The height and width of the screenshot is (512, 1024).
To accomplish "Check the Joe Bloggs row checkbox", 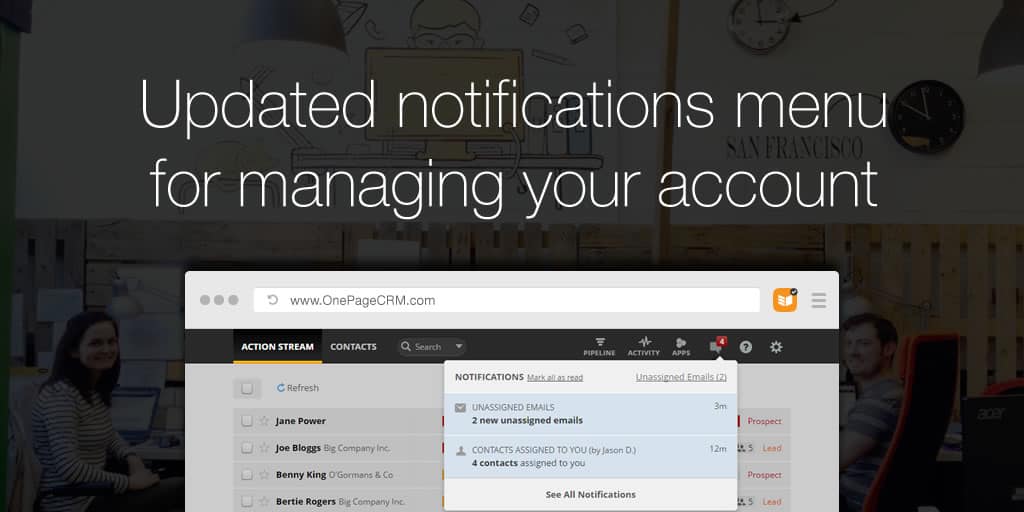I will tap(246, 448).
